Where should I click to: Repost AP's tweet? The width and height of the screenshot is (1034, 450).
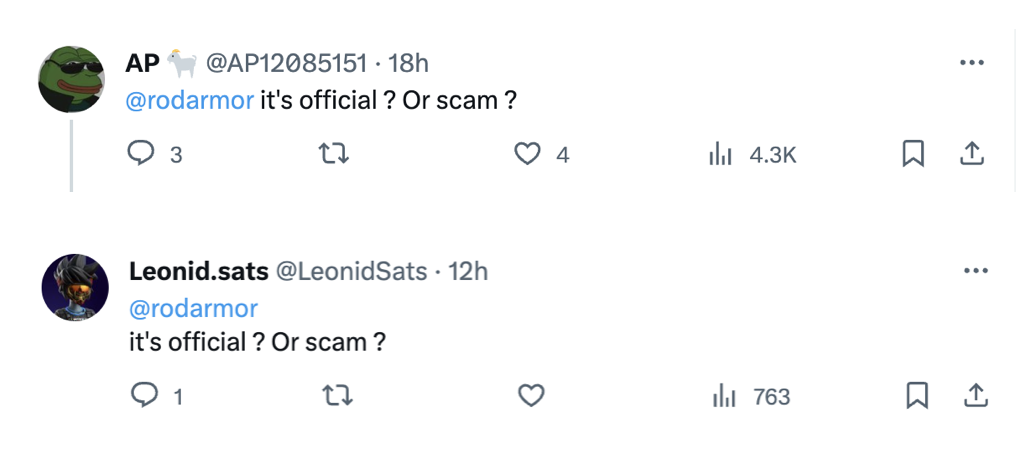[x=339, y=154]
